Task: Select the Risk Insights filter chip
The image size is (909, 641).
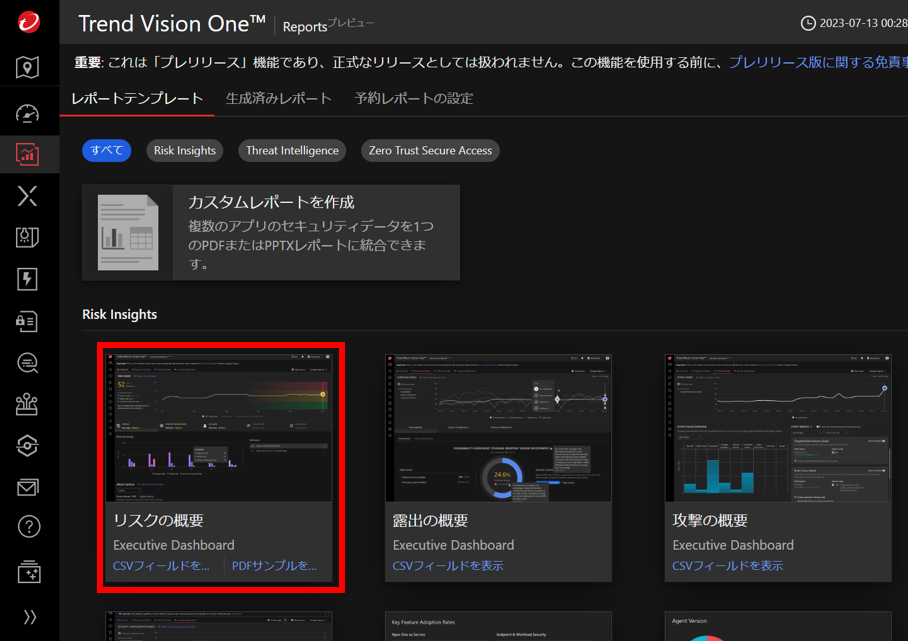Action: 184,151
